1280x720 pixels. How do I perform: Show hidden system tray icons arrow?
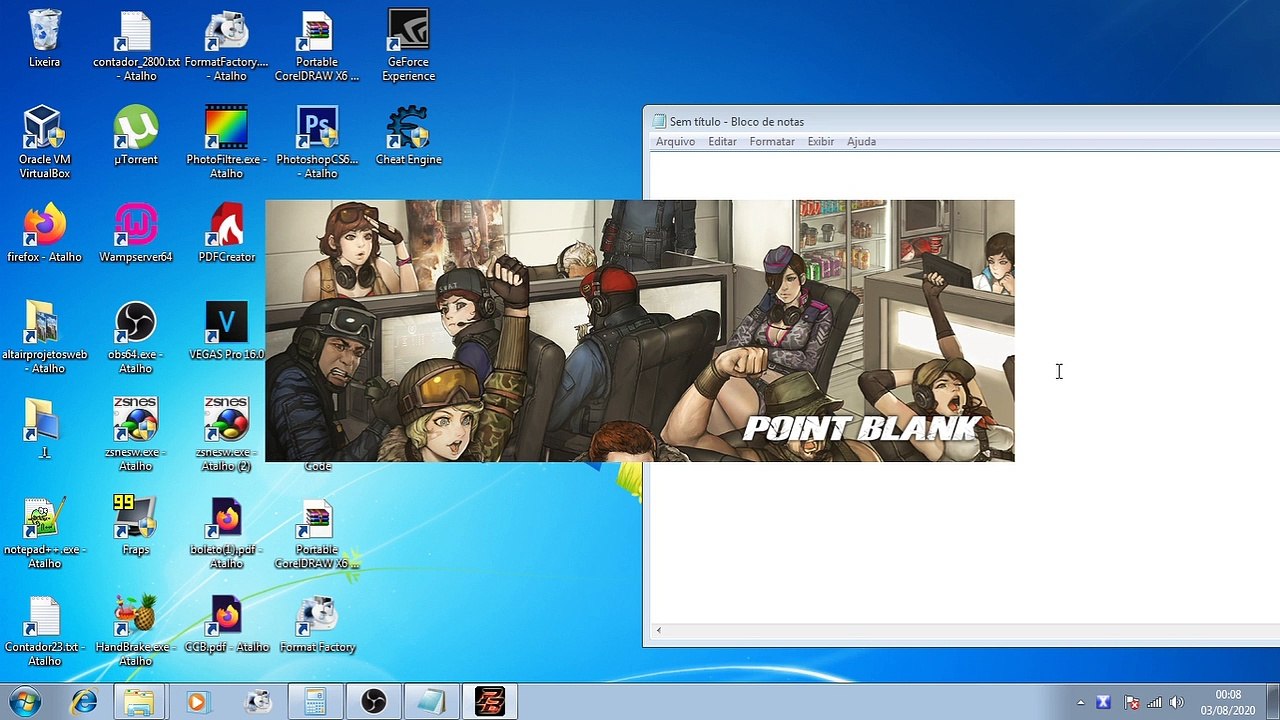[1080, 703]
